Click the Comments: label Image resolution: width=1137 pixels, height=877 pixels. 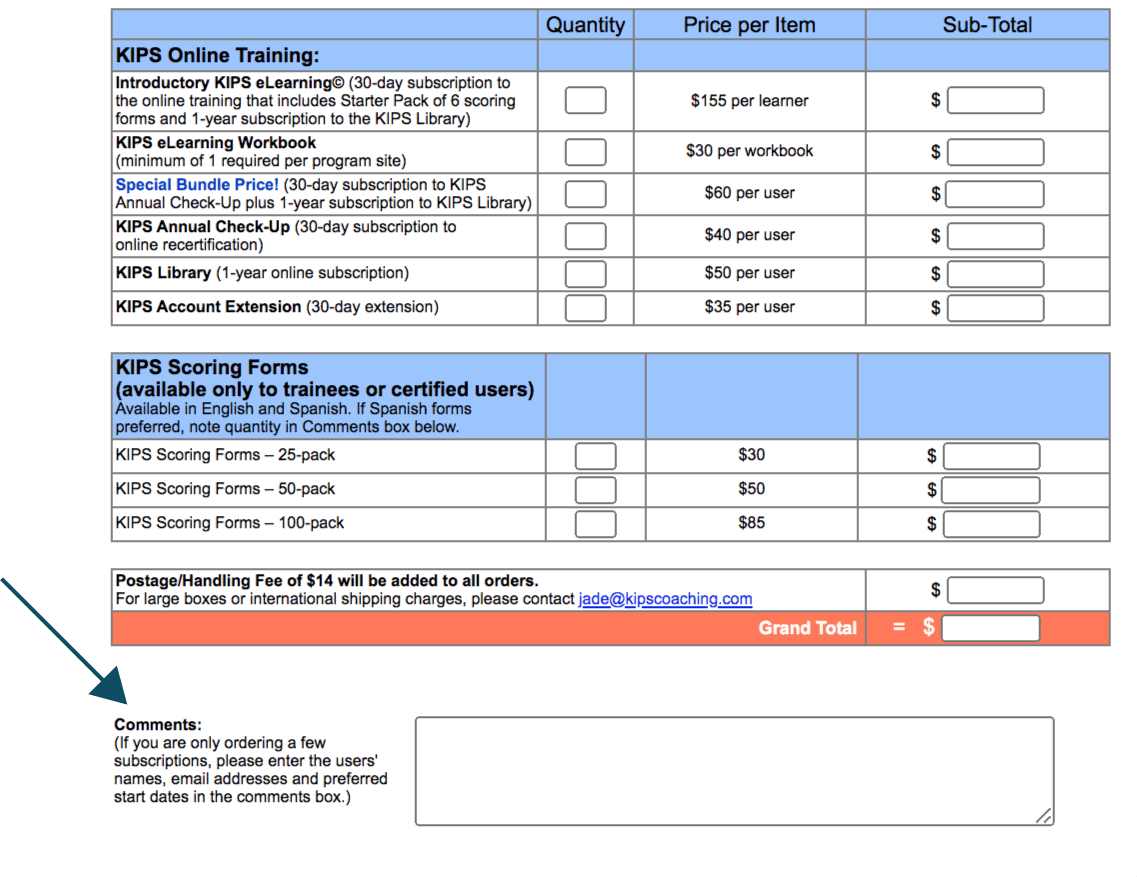(x=157, y=725)
